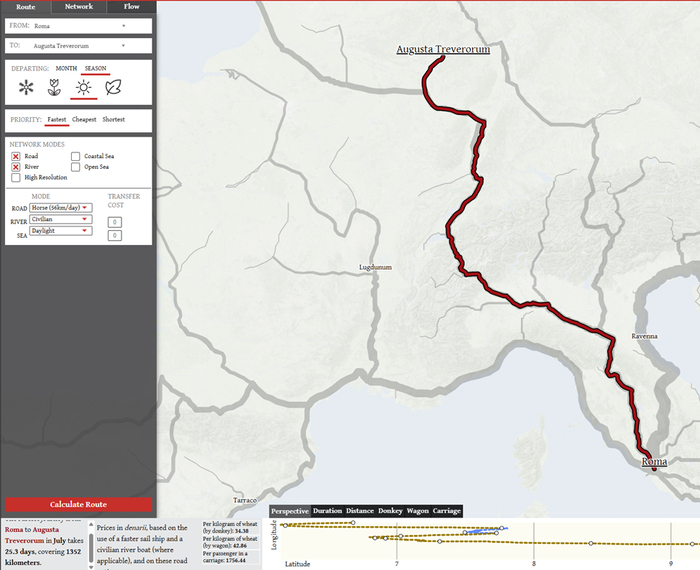Uncheck the River network mode
Image resolution: width=700 pixels, height=570 pixels.
15,167
